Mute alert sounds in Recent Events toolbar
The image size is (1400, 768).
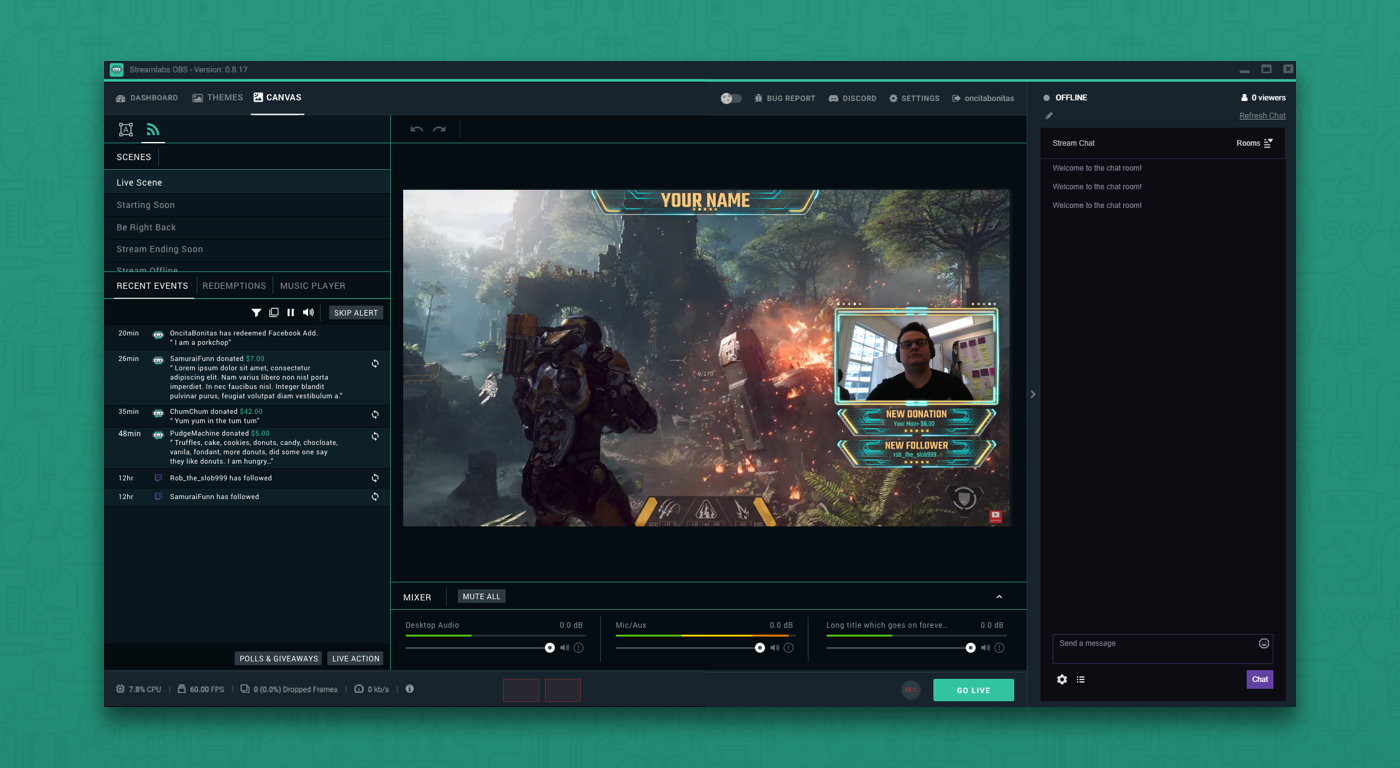coord(308,313)
